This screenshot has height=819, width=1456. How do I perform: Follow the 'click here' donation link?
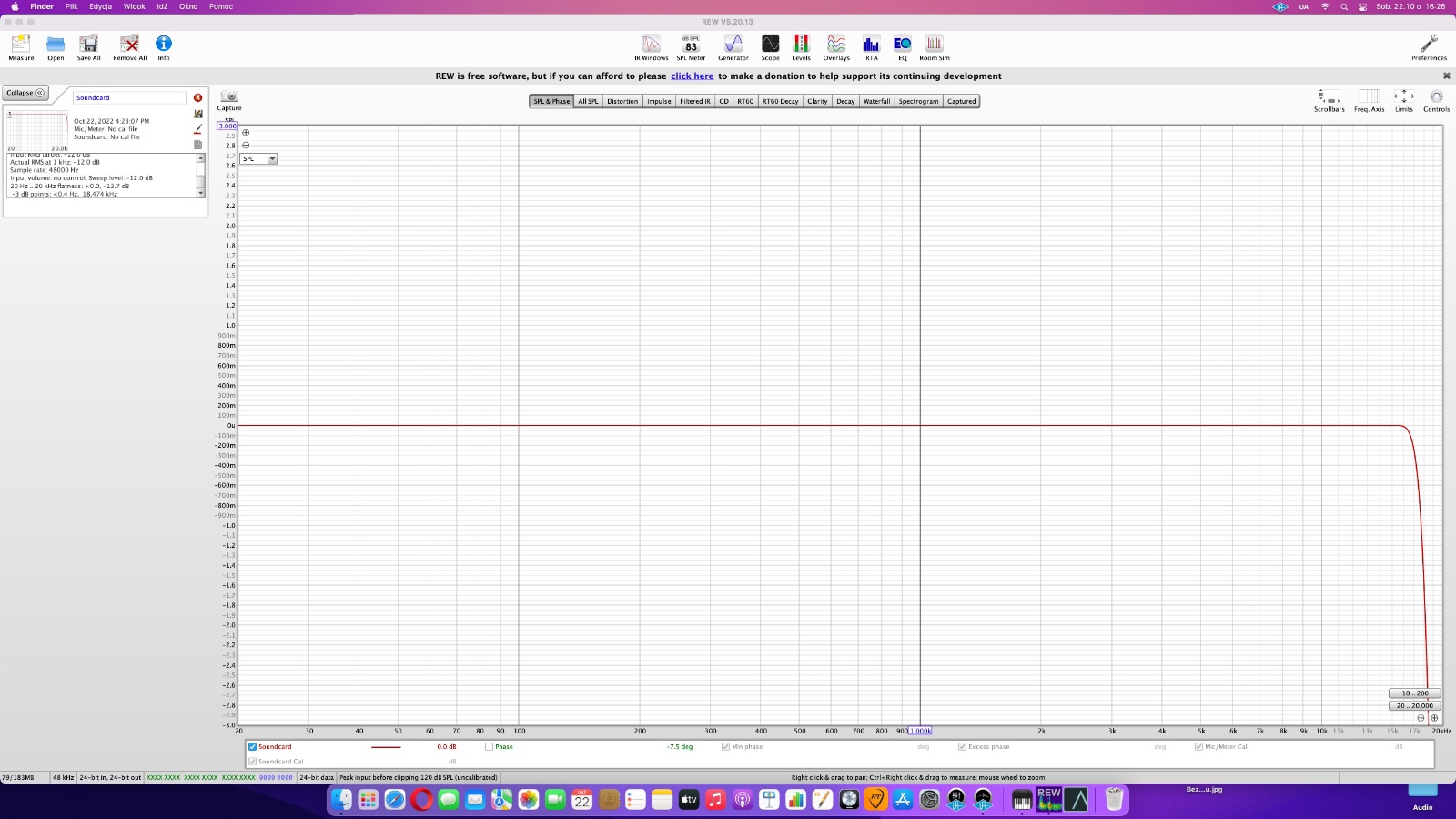click(692, 76)
